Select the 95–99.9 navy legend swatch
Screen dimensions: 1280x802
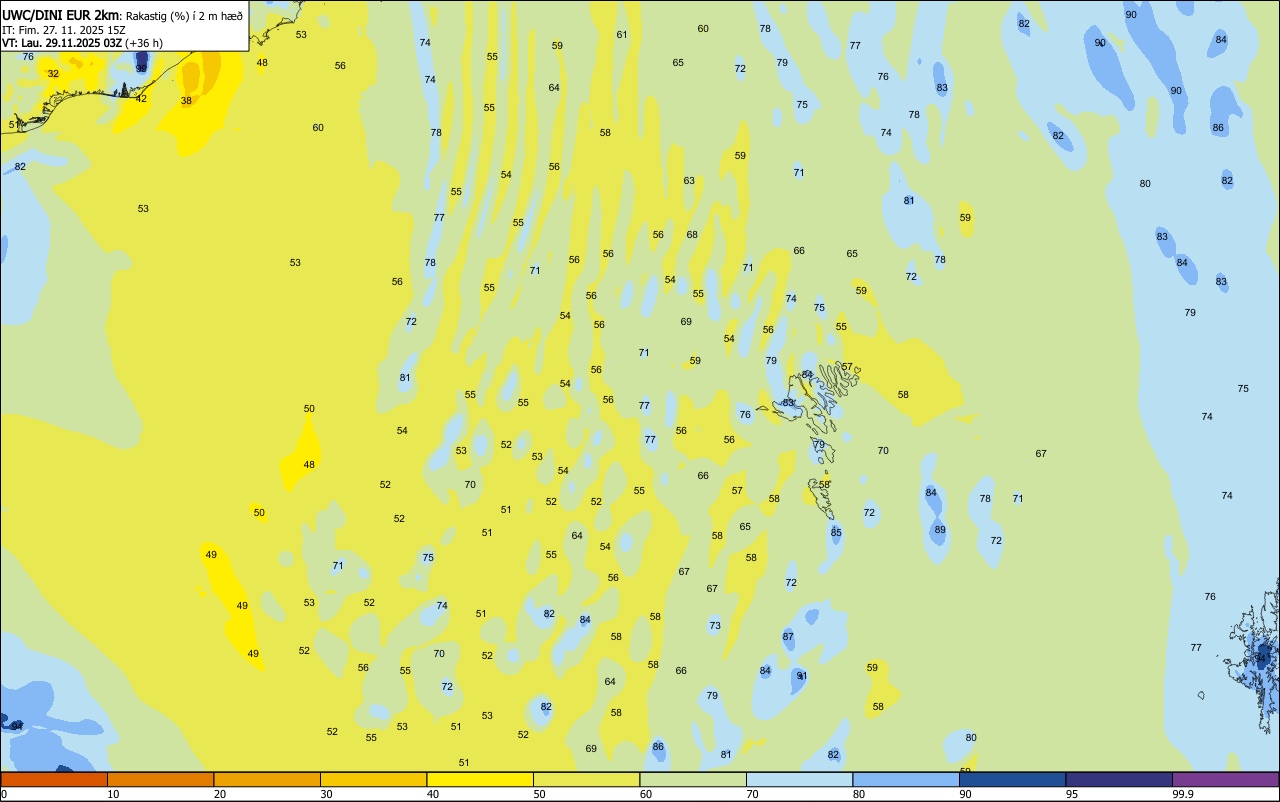click(x=1119, y=779)
